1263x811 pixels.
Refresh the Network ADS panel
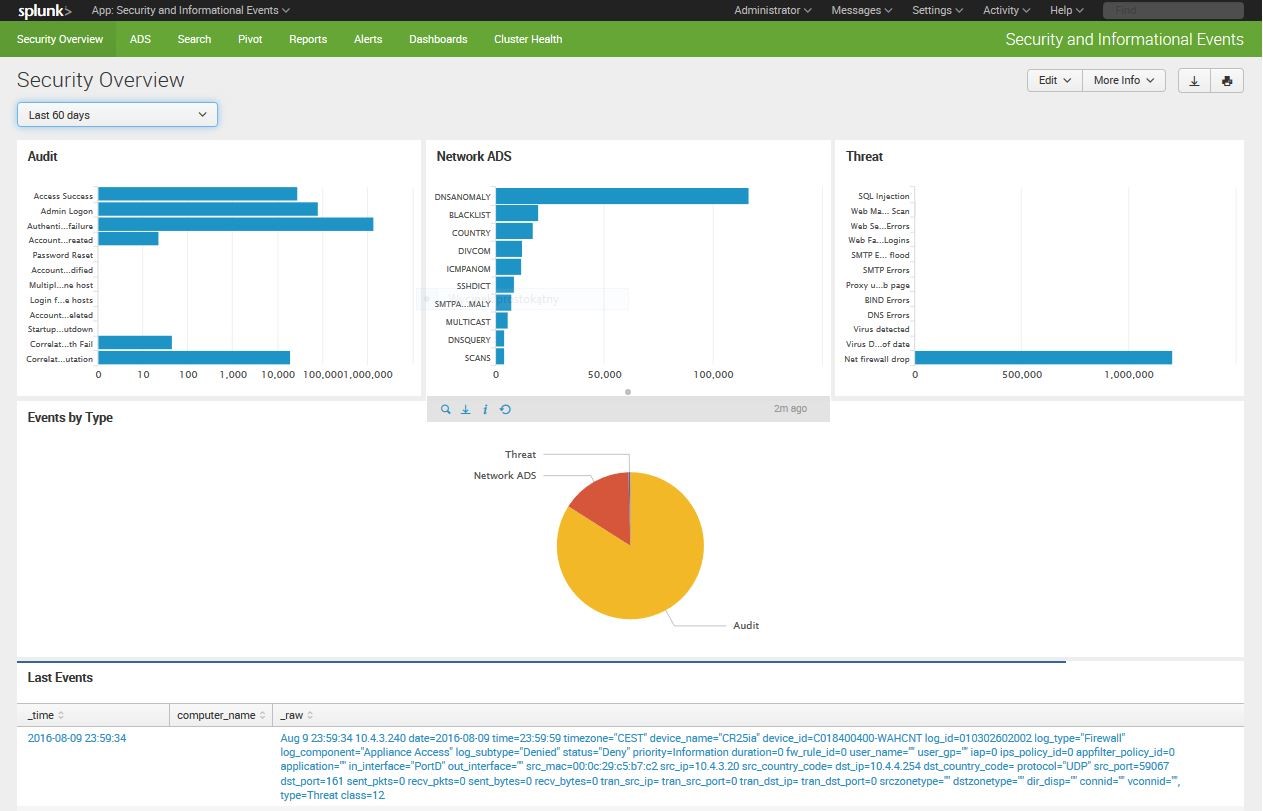click(x=505, y=409)
